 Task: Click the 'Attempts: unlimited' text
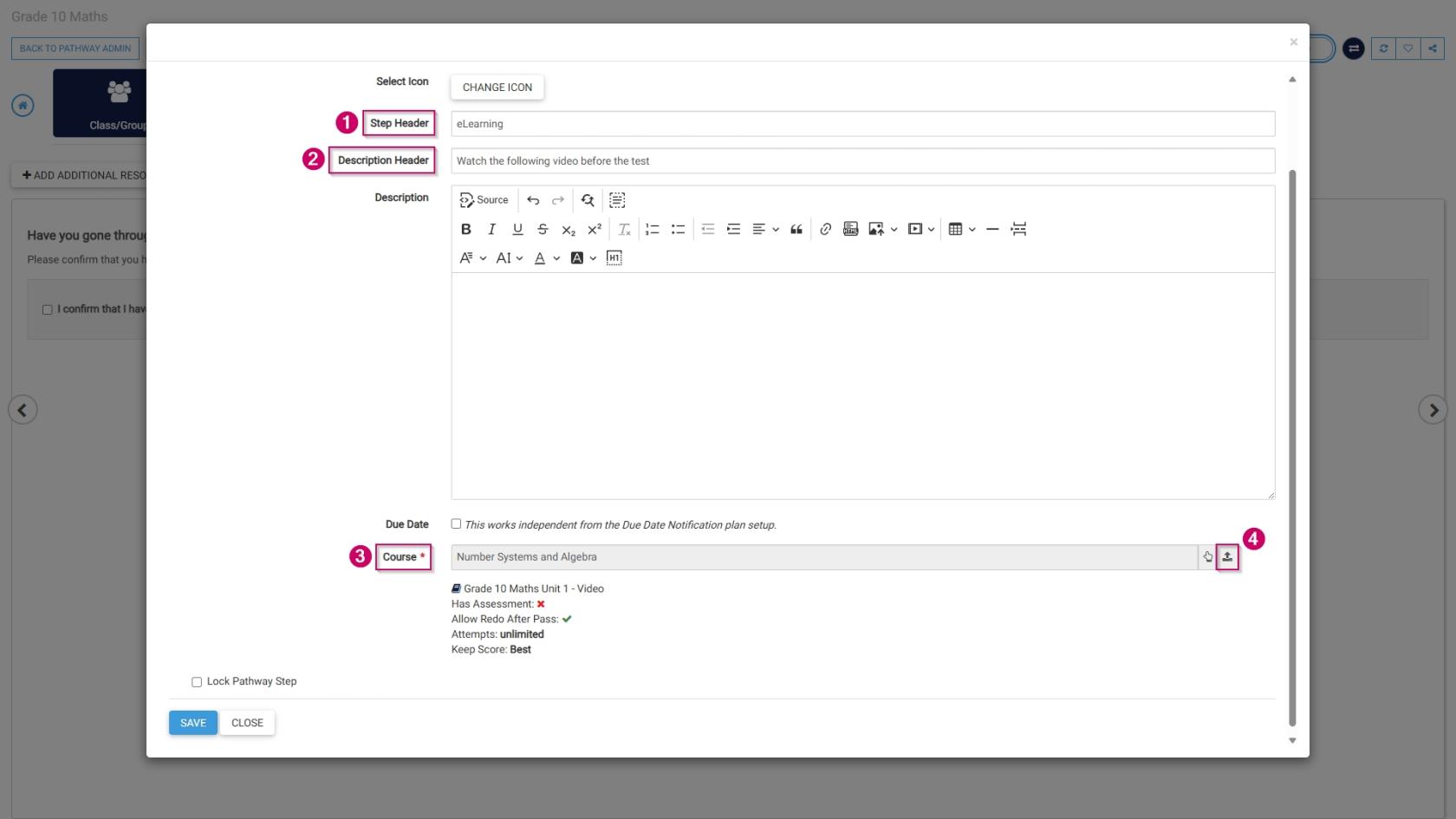coord(497,634)
